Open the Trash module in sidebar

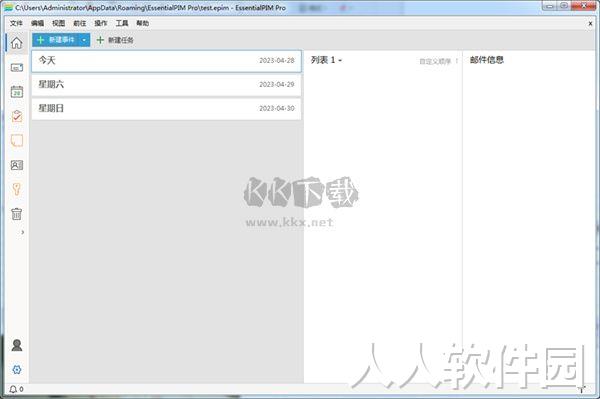click(x=16, y=213)
